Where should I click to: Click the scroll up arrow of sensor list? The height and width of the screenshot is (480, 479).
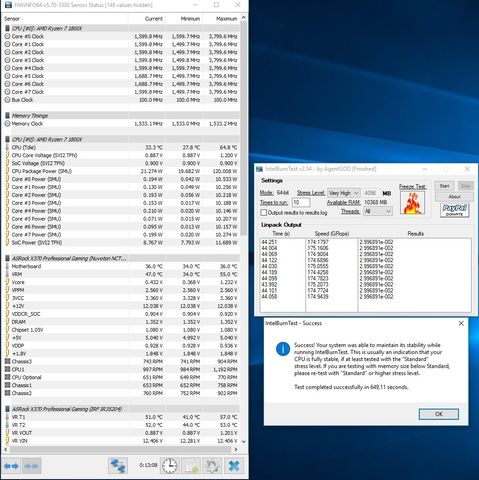click(x=243, y=18)
